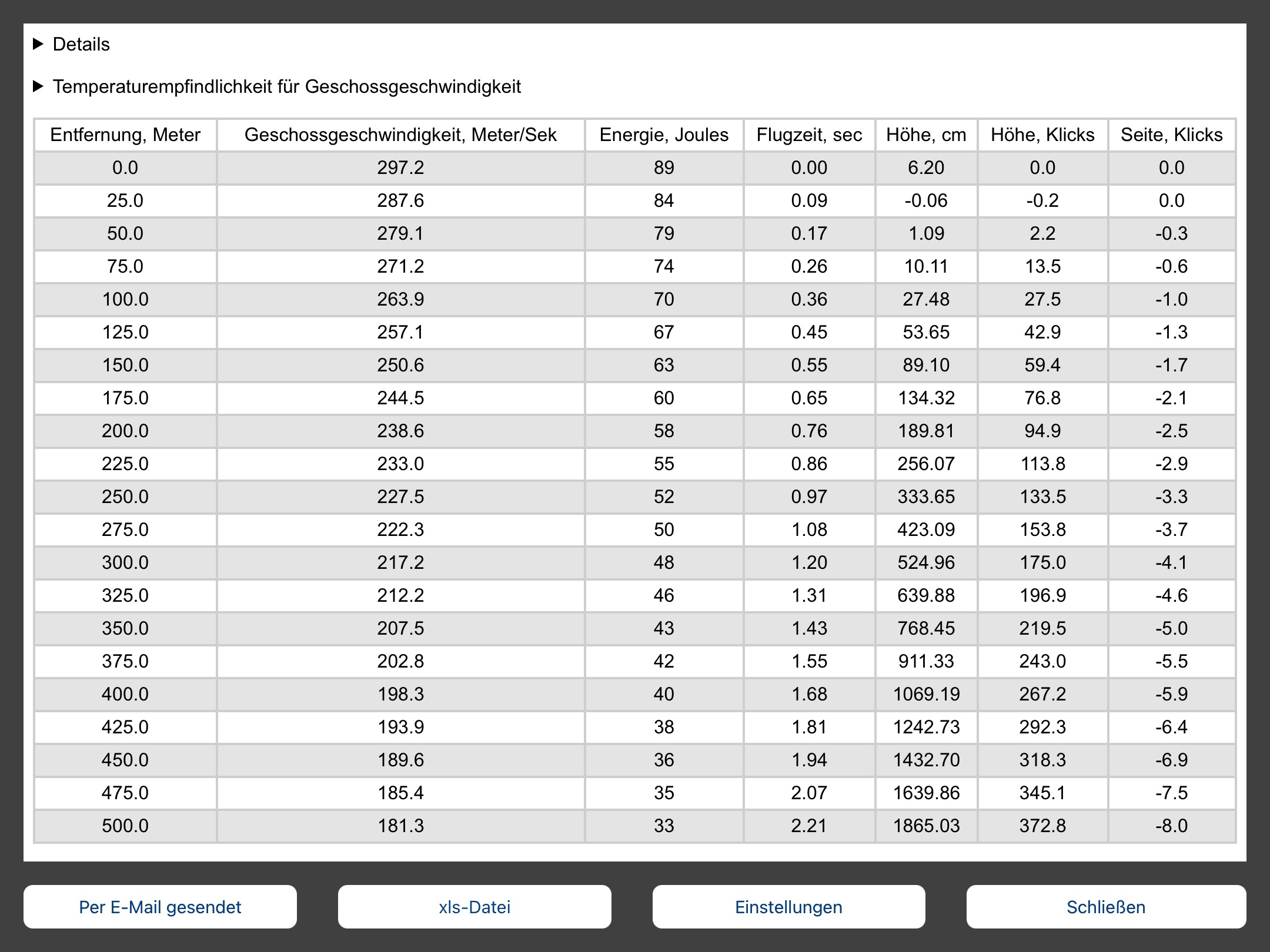Viewport: 1270px width, 952px height.
Task: Click the height value 6.20
Action: click(926, 167)
